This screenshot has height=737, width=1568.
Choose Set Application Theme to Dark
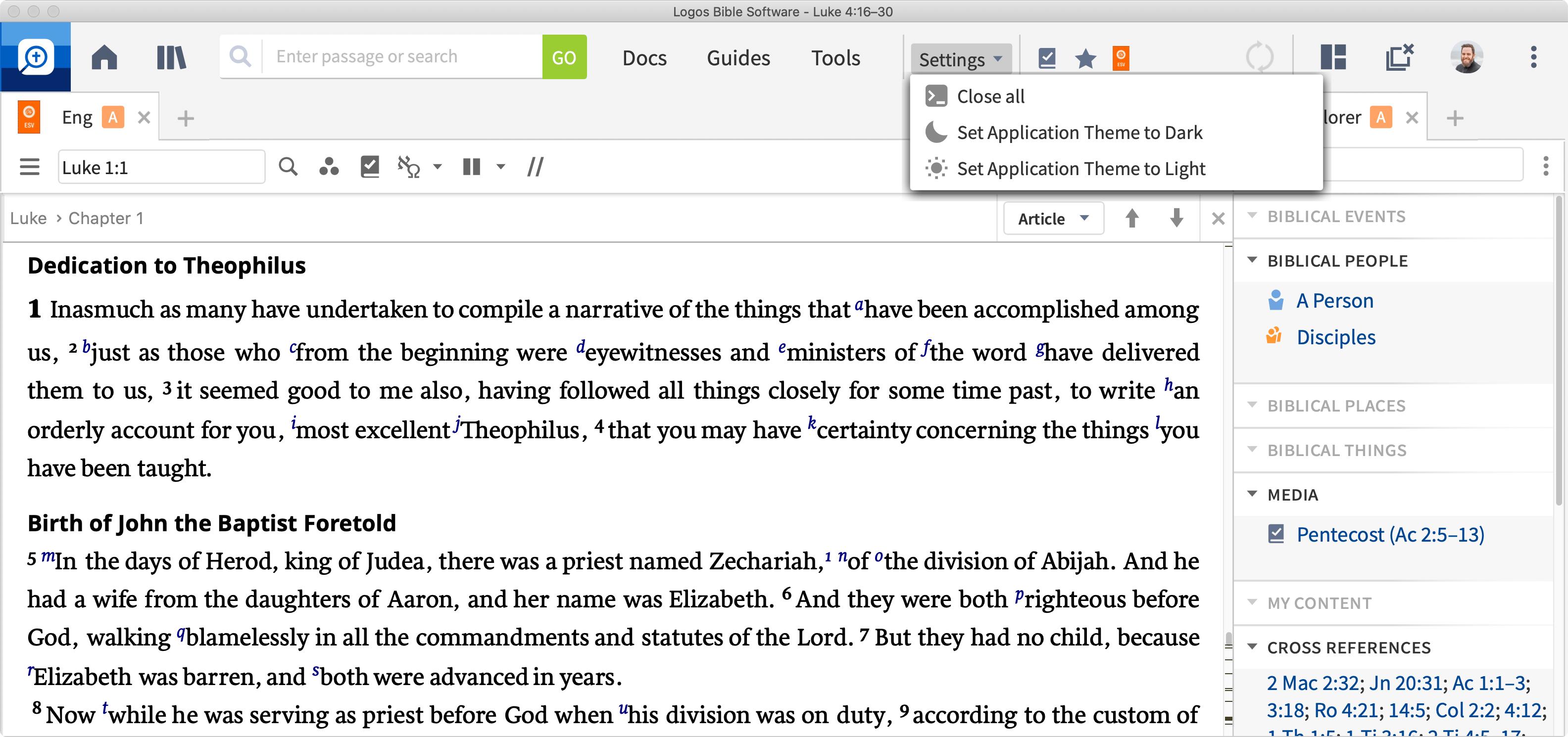point(1116,132)
